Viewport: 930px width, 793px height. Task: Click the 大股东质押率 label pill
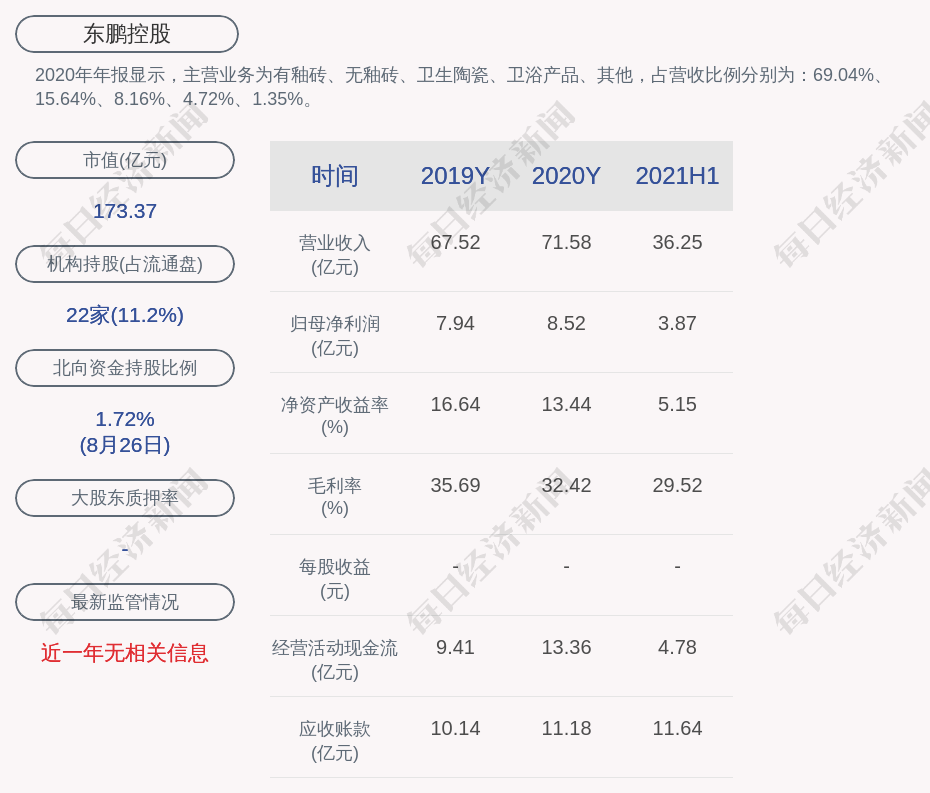[x=125, y=498]
